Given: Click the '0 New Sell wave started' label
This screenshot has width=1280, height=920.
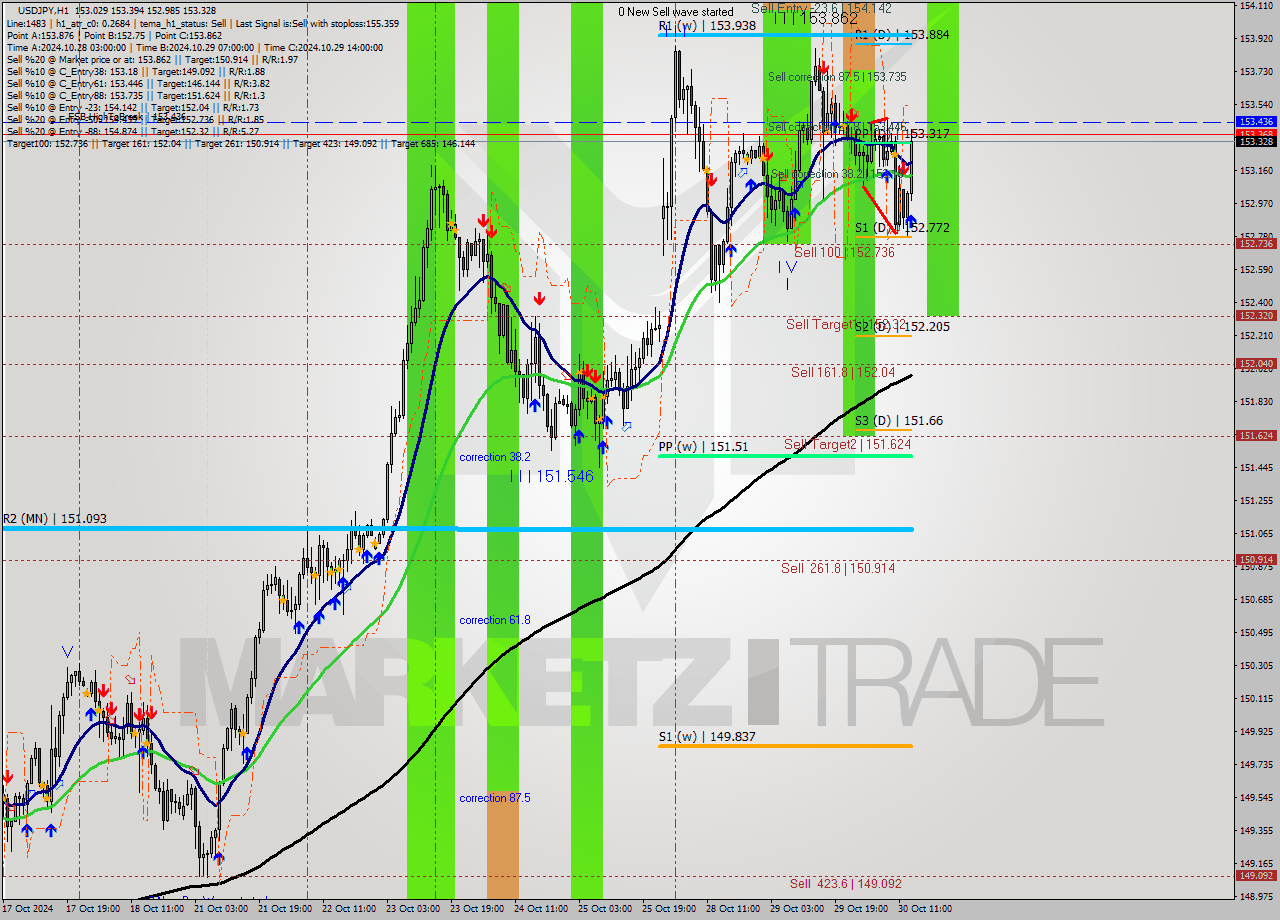Looking at the screenshot, I should (x=676, y=12).
